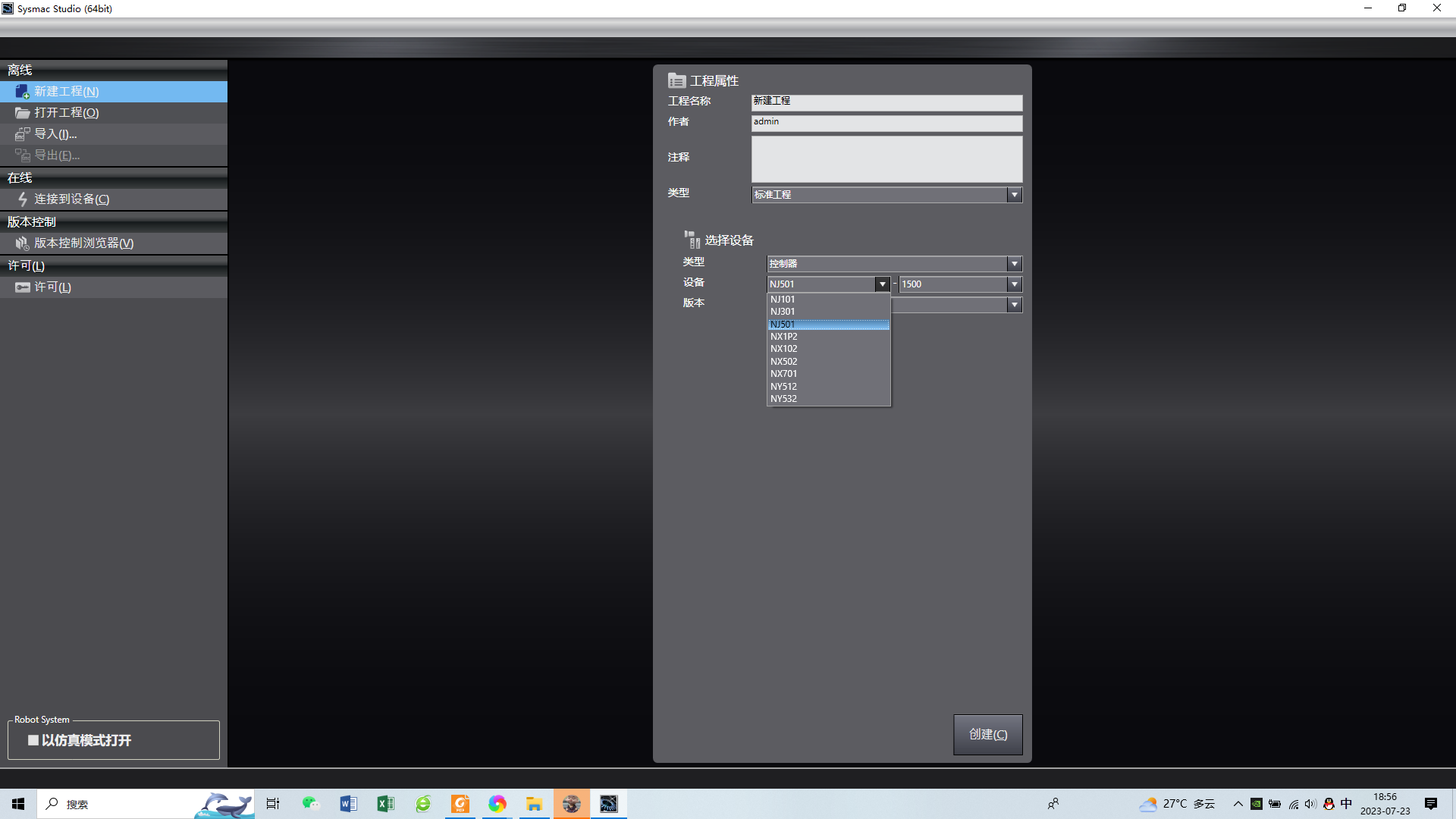
Task: Open the orange PDF reader taskbar icon
Action: 460,804
